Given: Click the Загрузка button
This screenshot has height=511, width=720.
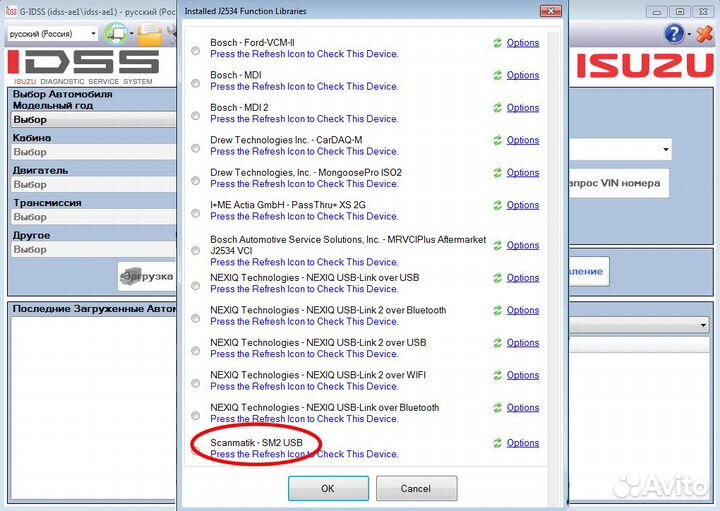Looking at the screenshot, I should 146,276.
